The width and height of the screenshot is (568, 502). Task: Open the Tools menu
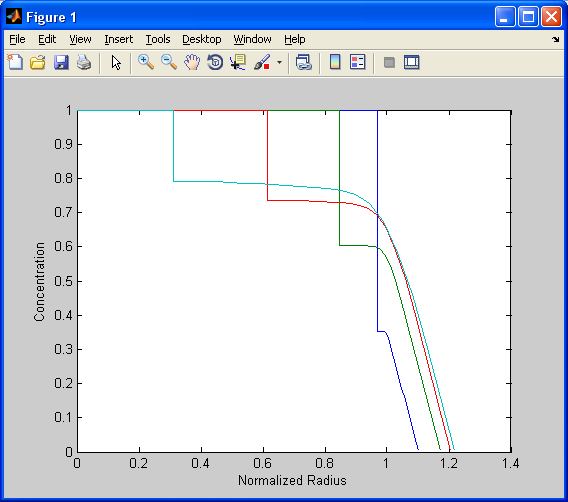[x=158, y=39]
